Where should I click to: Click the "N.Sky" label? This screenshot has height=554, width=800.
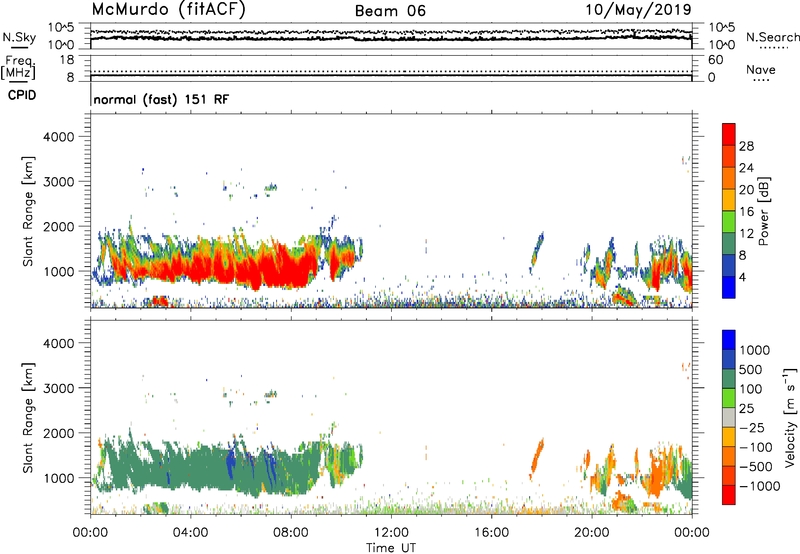pos(19,37)
